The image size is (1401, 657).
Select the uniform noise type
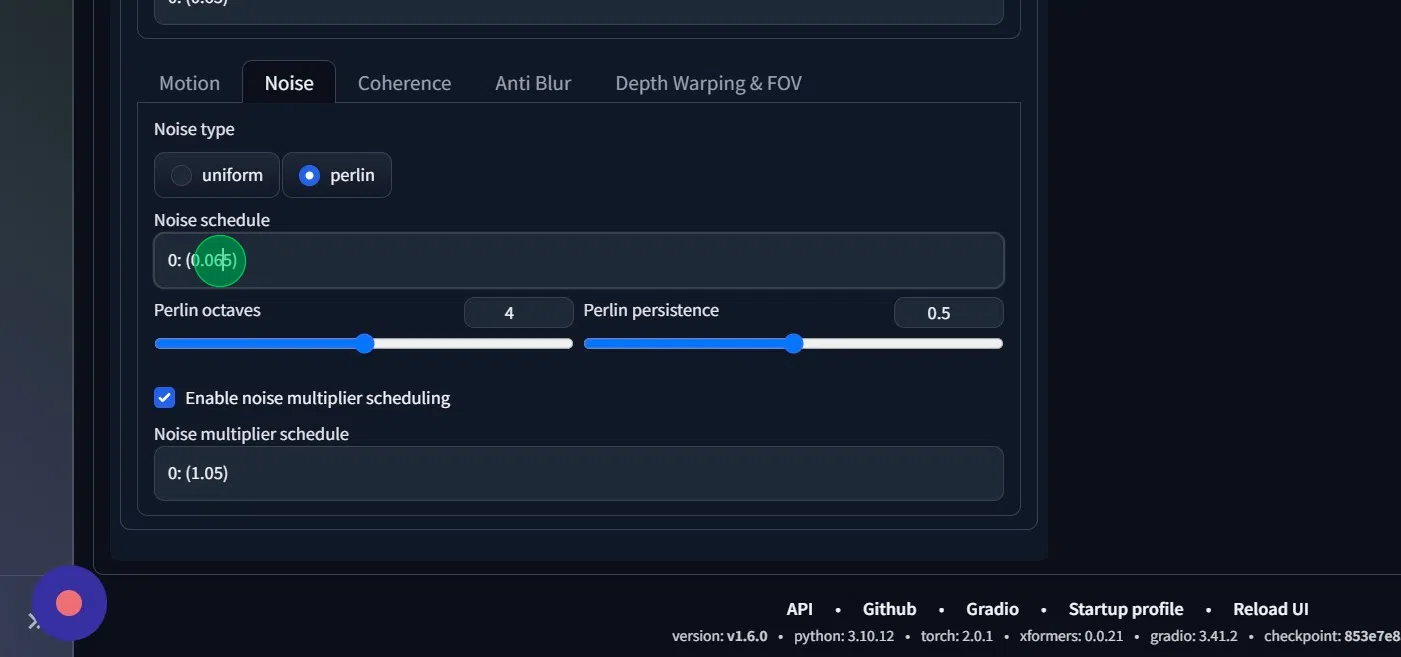coord(216,174)
